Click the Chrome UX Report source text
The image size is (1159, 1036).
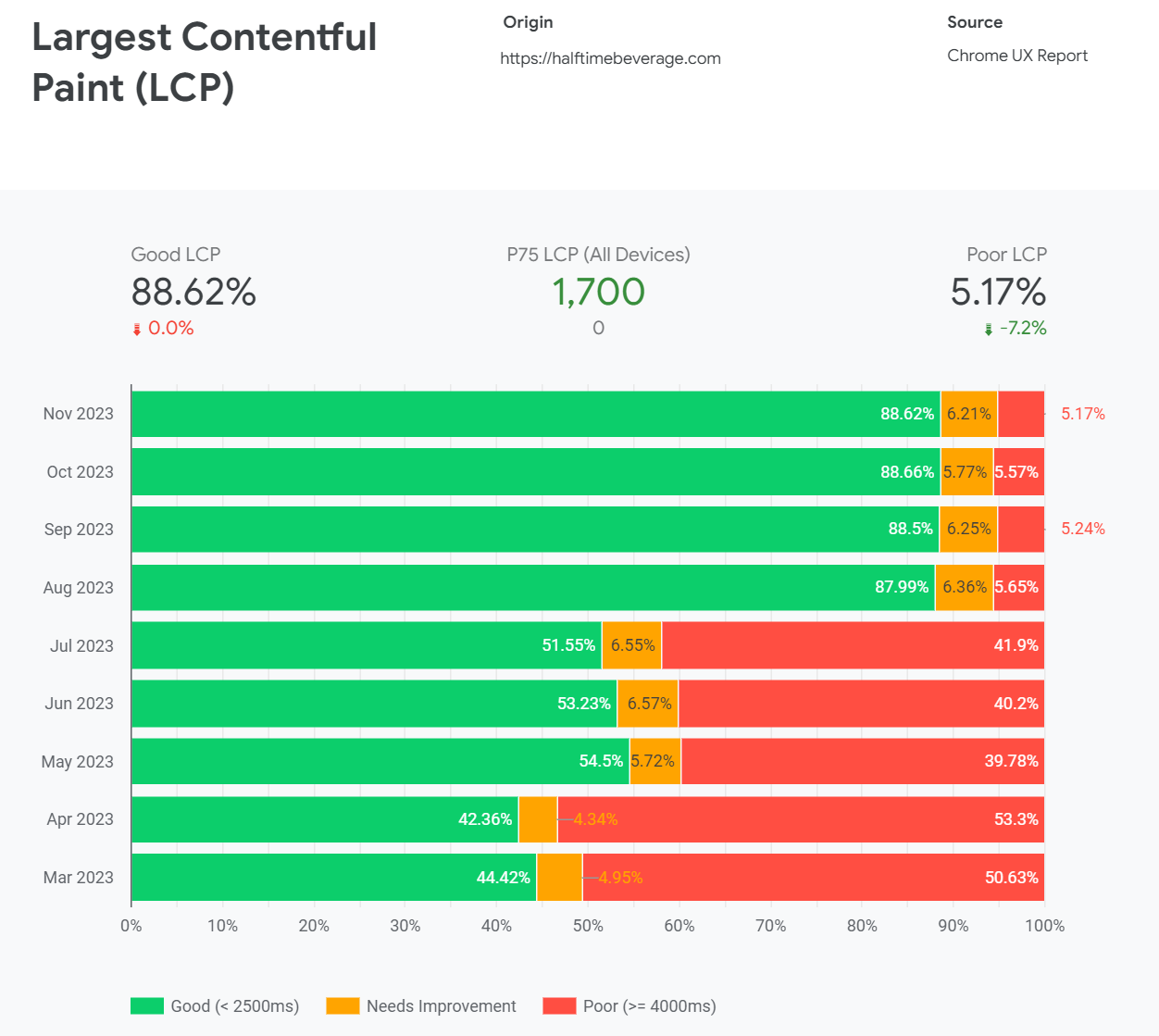1017,56
